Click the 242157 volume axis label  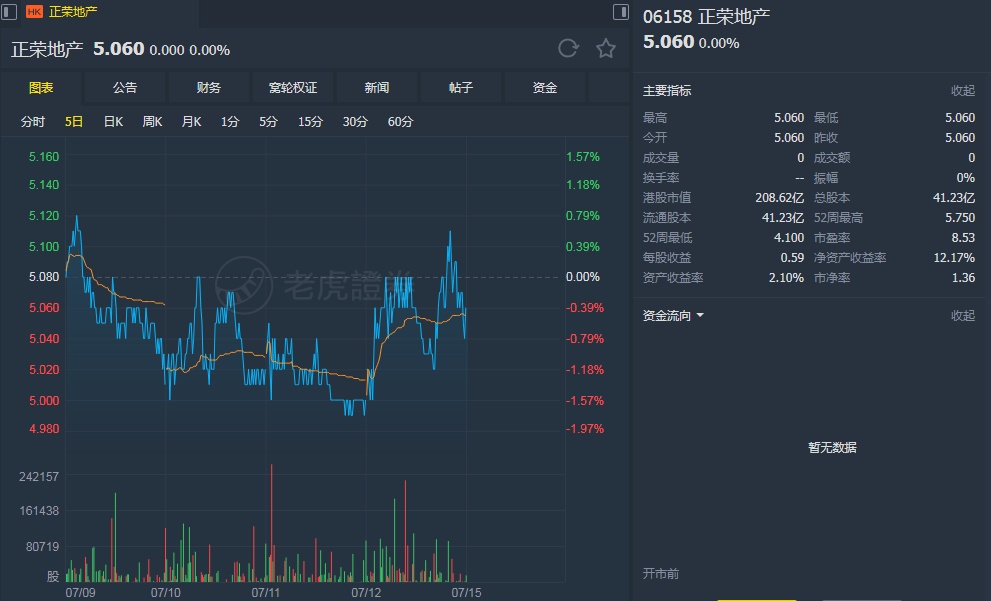(39, 477)
